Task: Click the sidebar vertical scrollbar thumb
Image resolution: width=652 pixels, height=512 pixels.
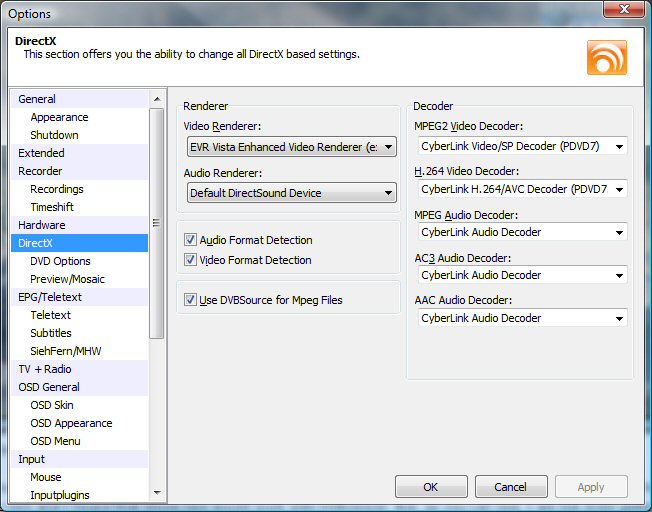Action: [156, 224]
